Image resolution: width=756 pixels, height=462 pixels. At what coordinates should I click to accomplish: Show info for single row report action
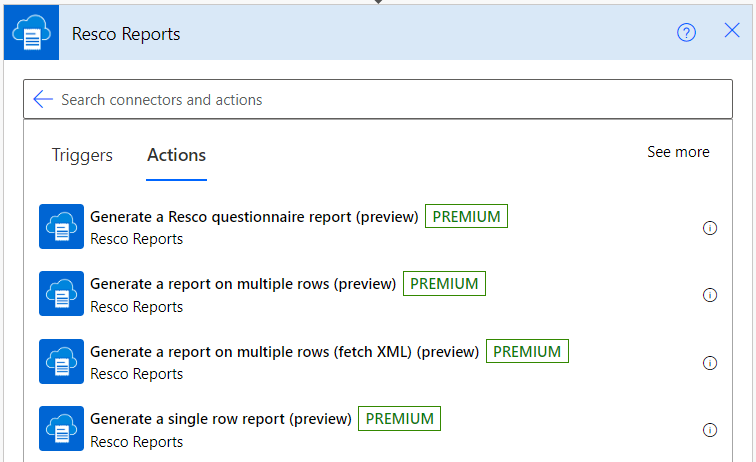coord(710,430)
